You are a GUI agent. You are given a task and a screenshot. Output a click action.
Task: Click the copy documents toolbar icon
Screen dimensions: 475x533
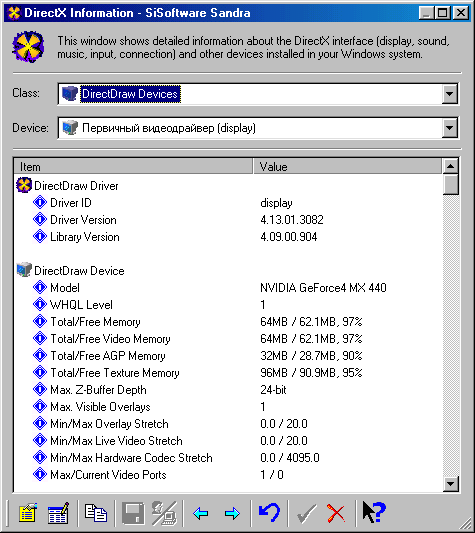(x=96, y=513)
